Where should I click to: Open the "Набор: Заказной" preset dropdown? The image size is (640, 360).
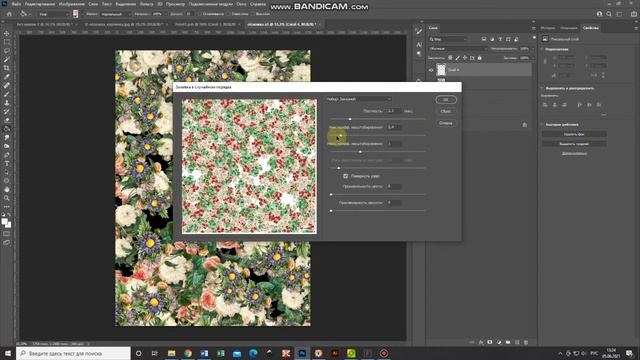point(359,99)
